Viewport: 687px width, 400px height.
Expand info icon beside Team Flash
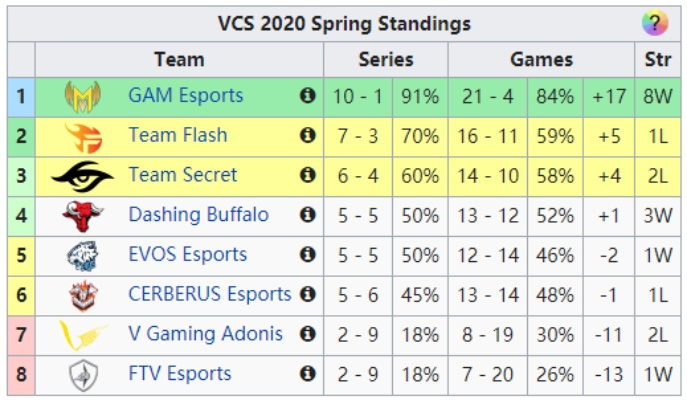click(307, 135)
